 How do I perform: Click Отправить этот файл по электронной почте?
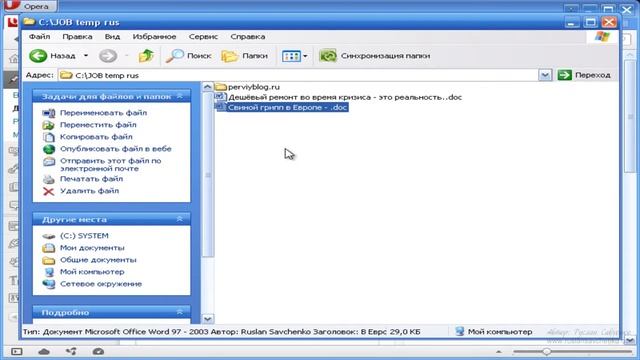pyautogui.click(x=111, y=164)
